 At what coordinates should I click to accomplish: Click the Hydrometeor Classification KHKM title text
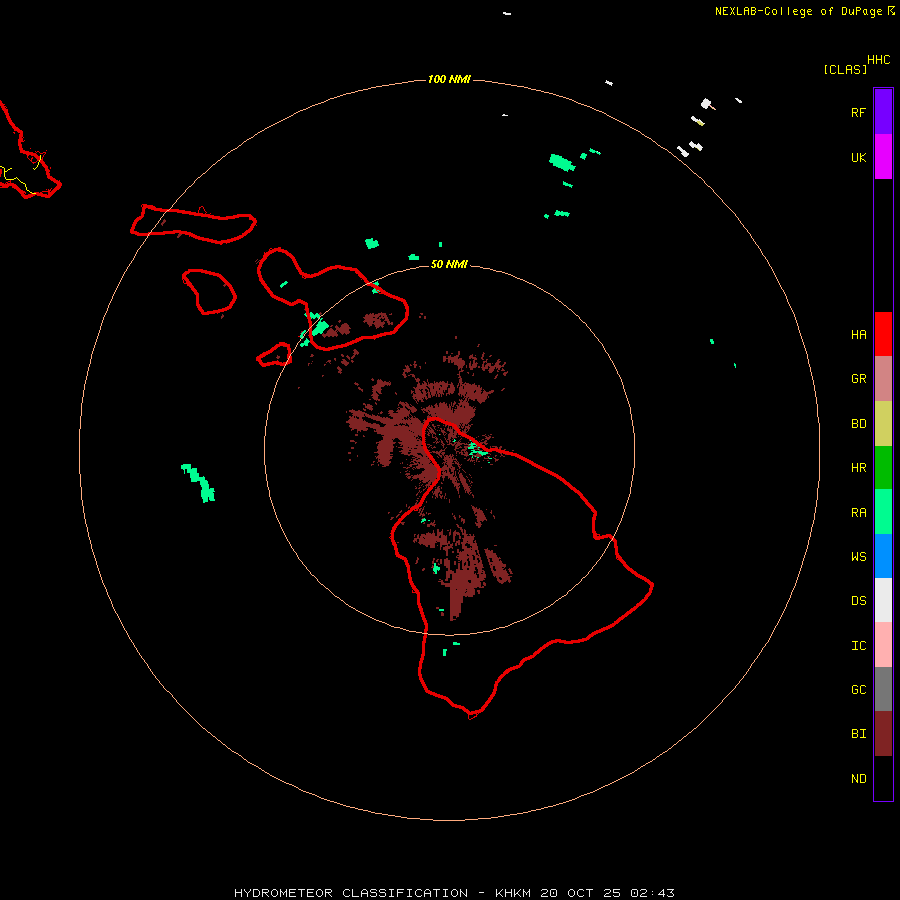pos(453,893)
